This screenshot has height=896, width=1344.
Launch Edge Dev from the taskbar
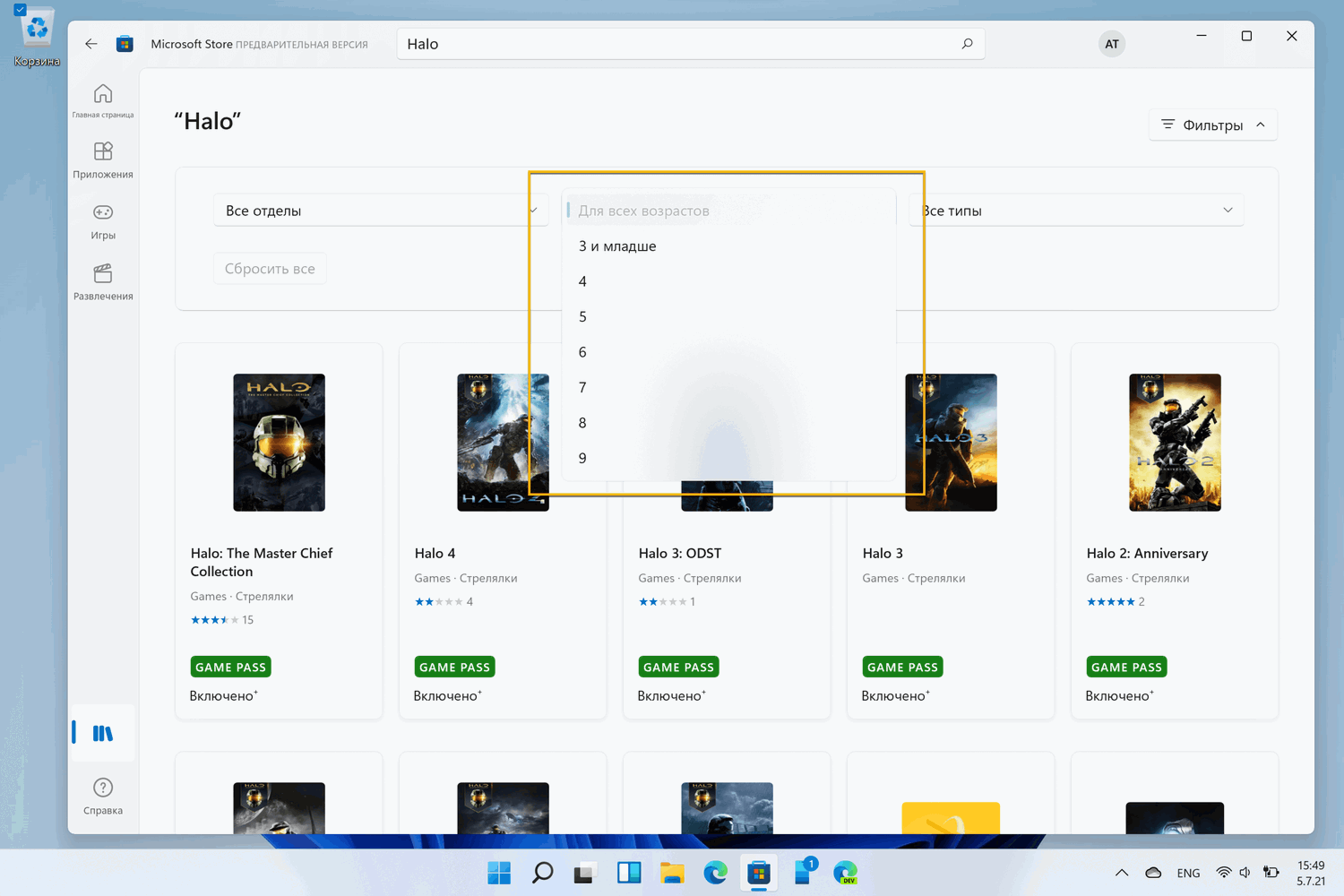845,873
